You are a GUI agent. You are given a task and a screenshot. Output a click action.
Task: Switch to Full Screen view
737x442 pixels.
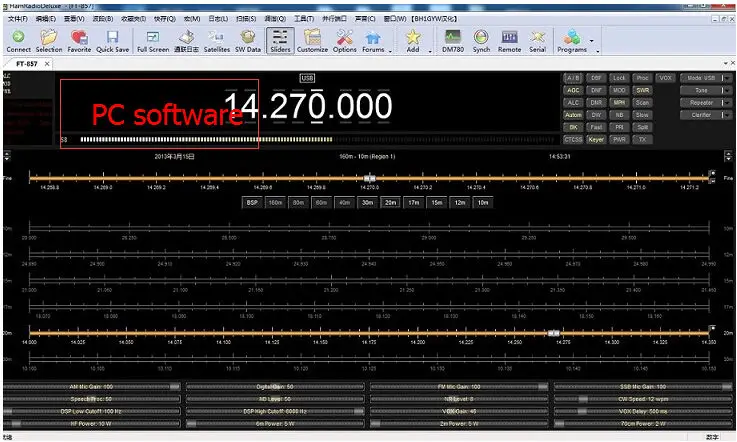pyautogui.click(x=153, y=41)
